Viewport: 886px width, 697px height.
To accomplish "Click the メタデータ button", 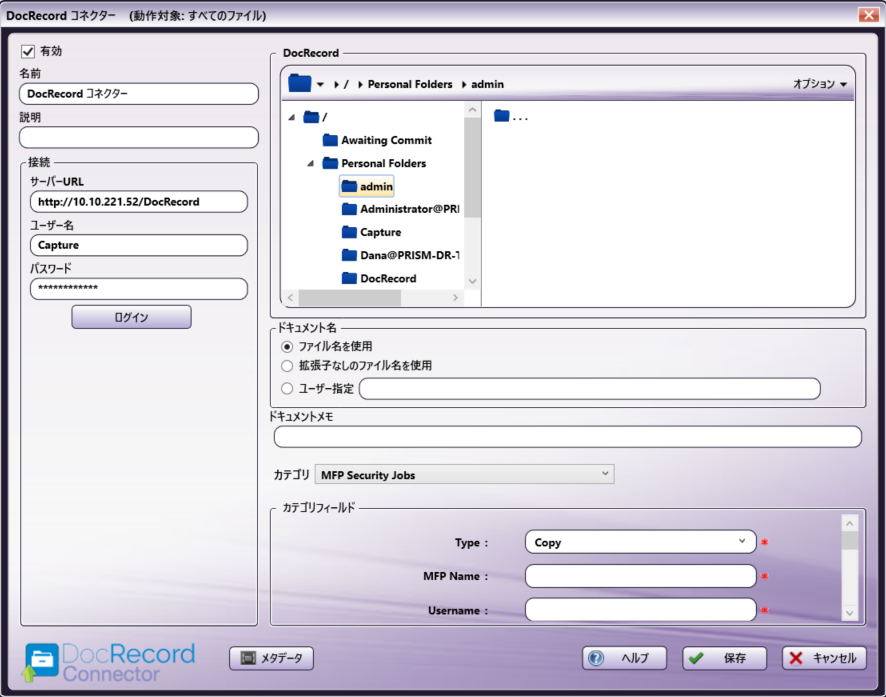I will coord(271,658).
